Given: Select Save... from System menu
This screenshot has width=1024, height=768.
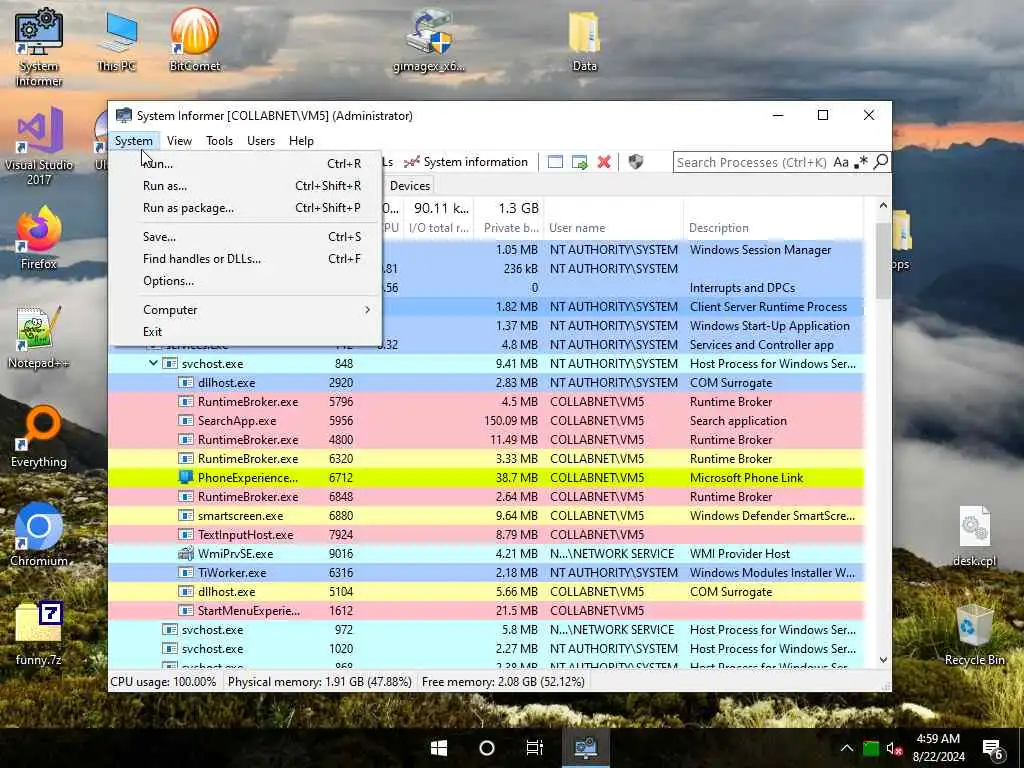Looking at the screenshot, I should [246, 236].
